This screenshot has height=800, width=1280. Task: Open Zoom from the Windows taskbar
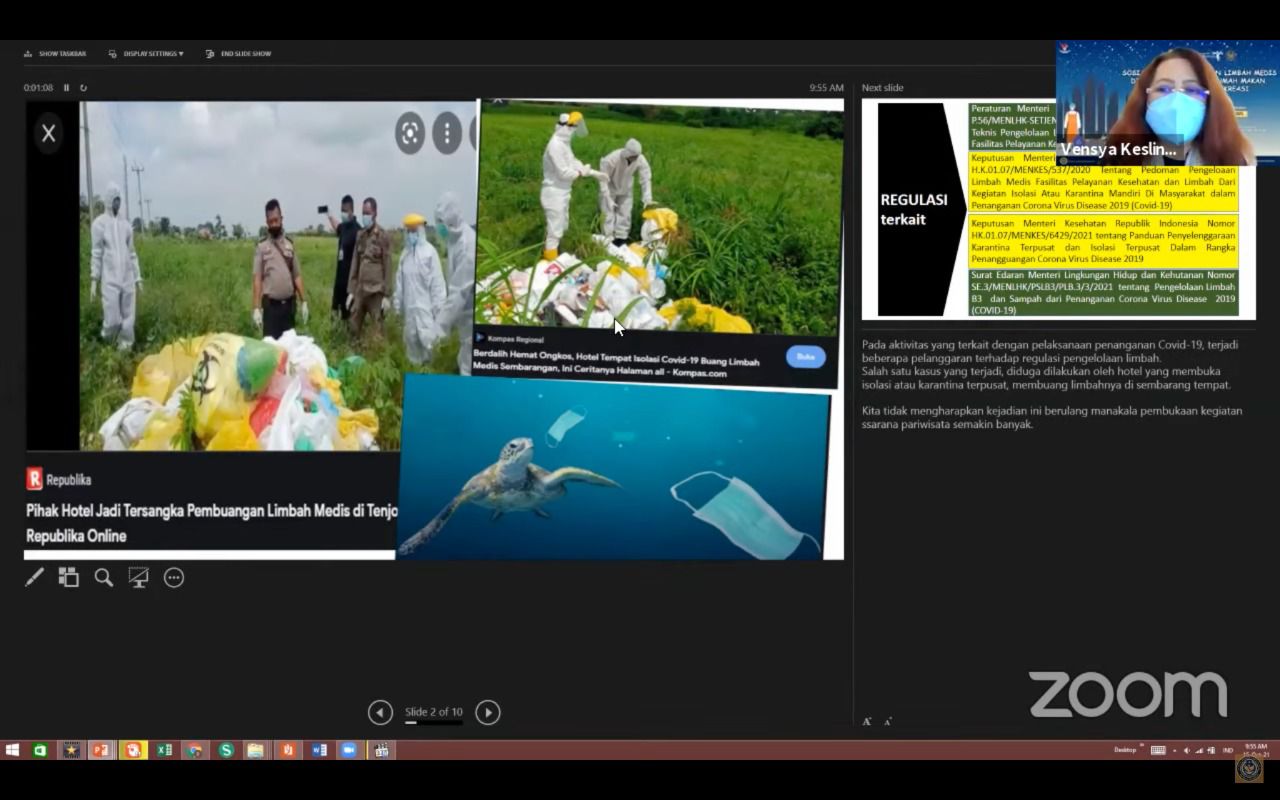point(349,750)
